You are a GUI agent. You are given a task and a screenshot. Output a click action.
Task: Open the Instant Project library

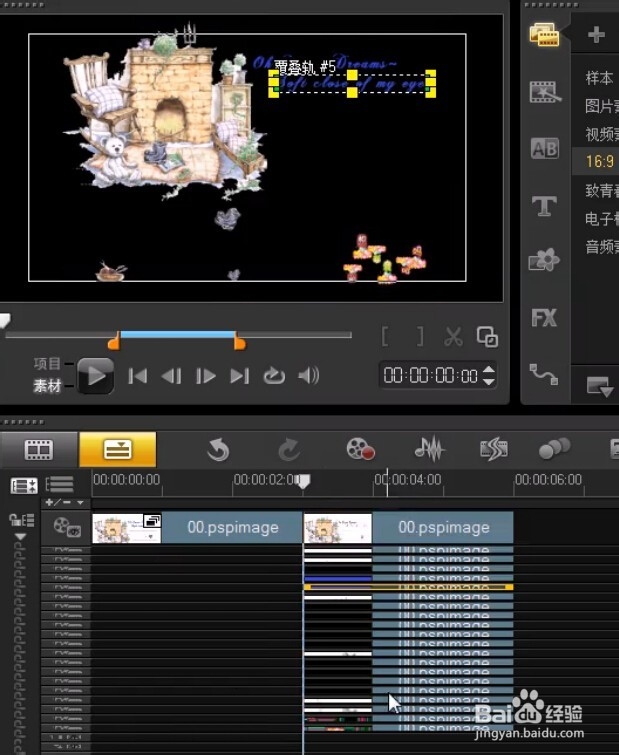(545, 92)
